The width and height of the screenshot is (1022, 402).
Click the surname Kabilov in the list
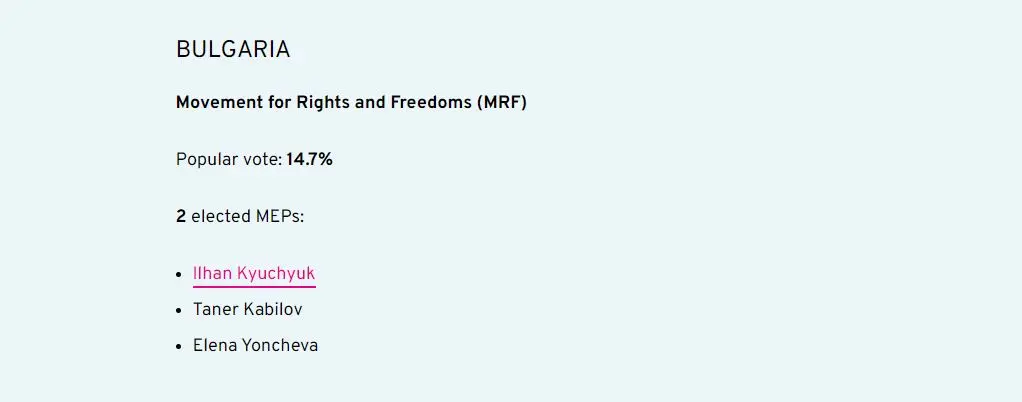click(273, 310)
